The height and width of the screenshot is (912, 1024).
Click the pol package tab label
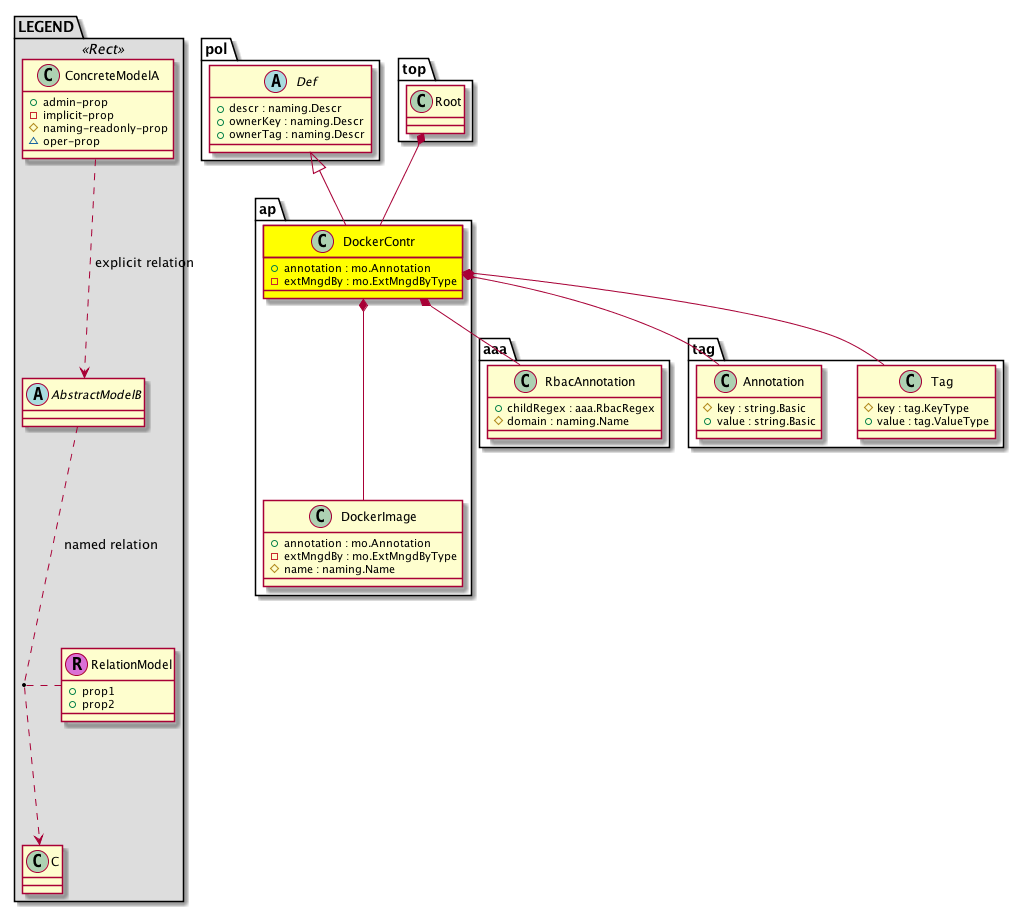point(218,49)
